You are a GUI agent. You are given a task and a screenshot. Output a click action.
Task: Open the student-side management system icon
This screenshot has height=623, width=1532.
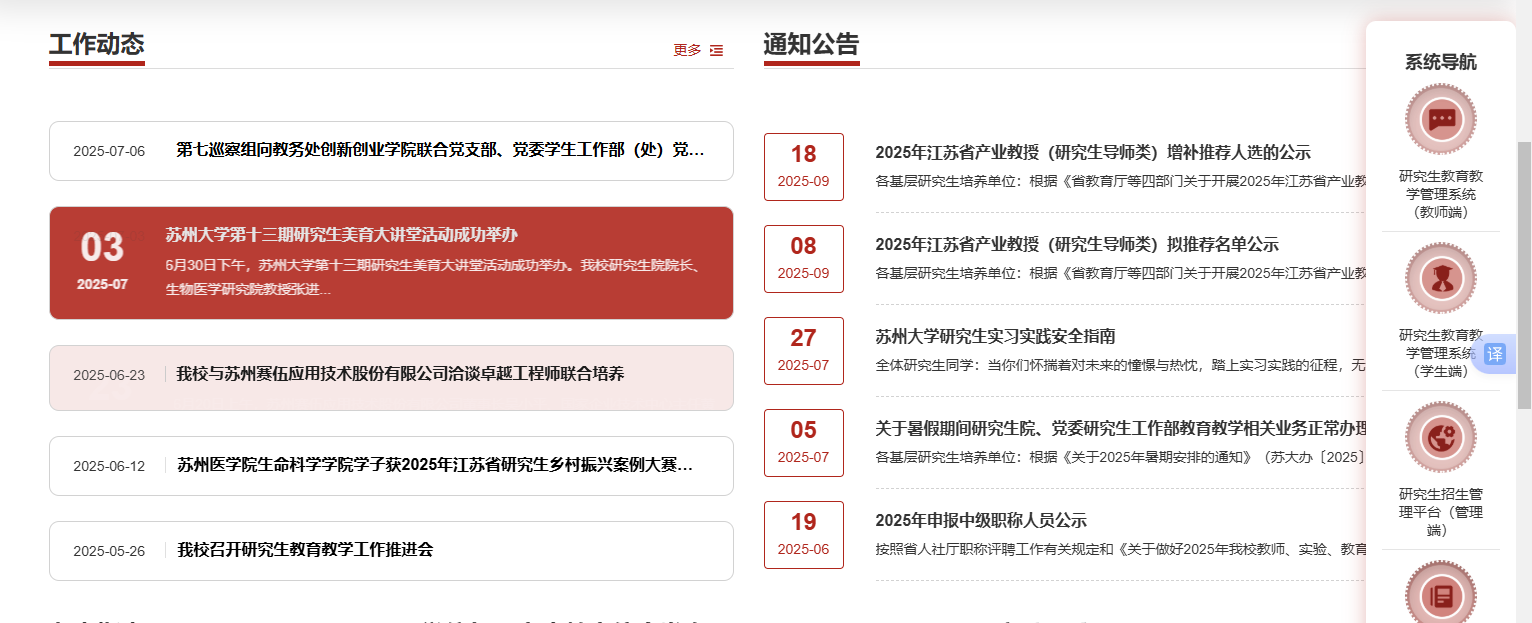coord(1440,279)
